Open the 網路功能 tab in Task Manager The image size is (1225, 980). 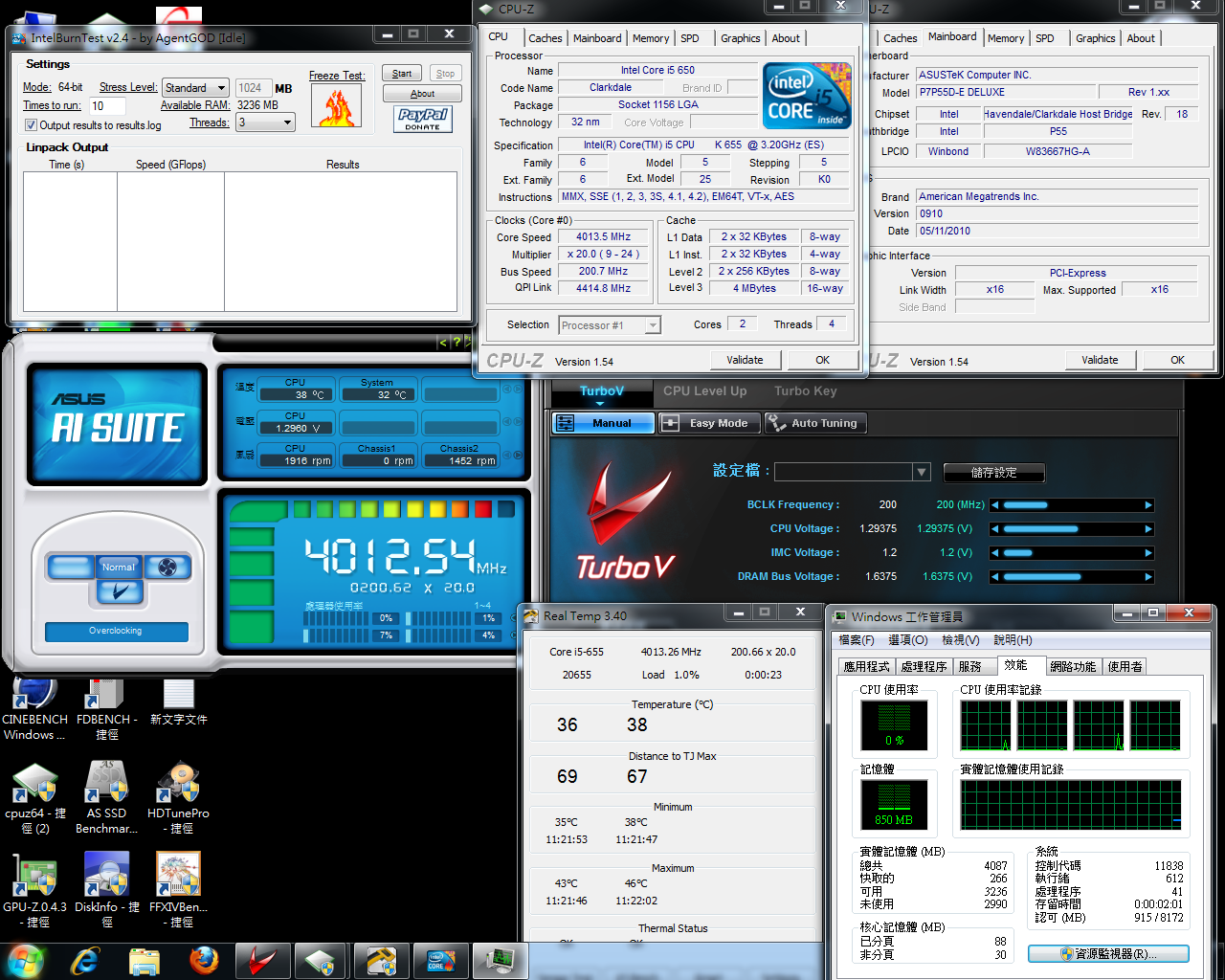pos(1073,667)
